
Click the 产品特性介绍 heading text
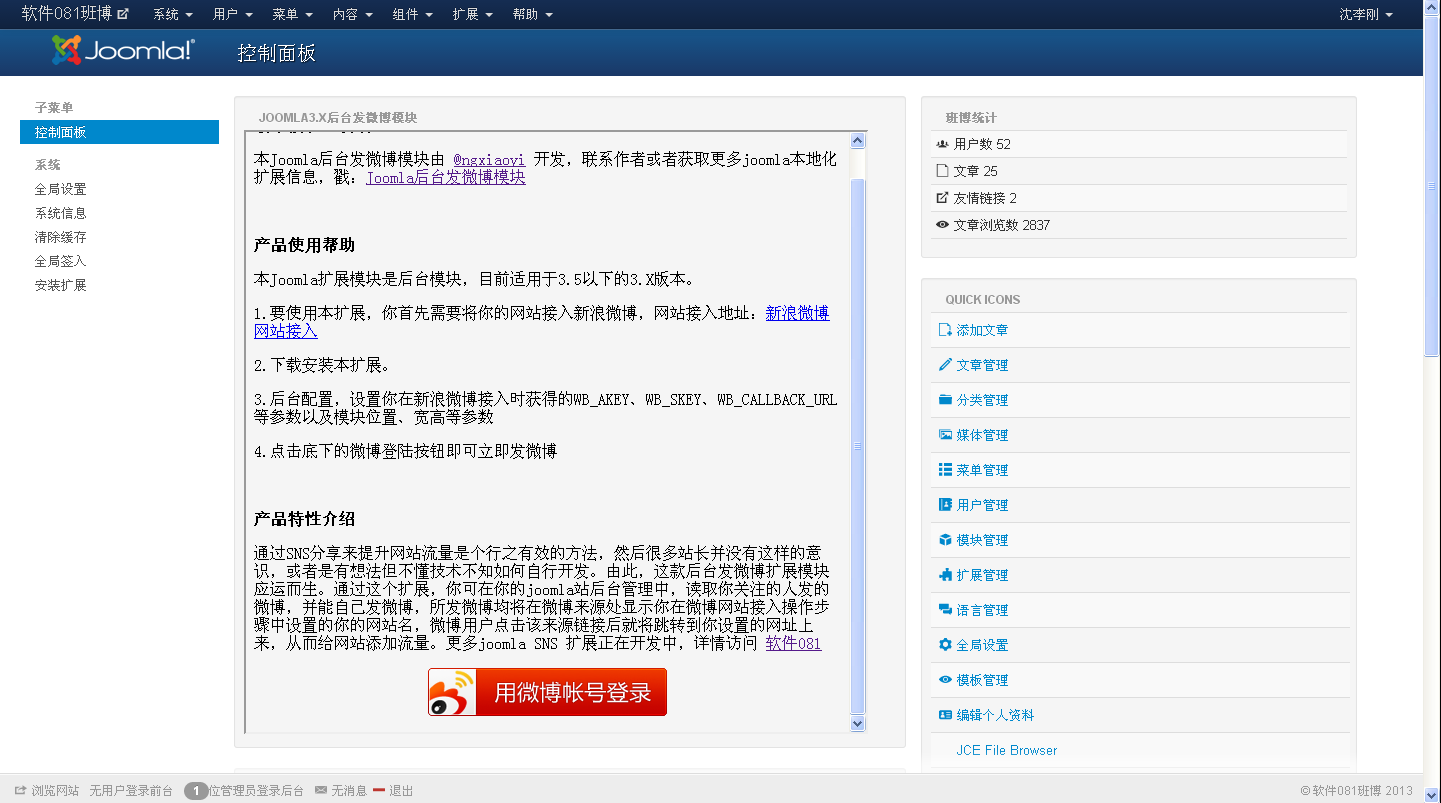304,519
